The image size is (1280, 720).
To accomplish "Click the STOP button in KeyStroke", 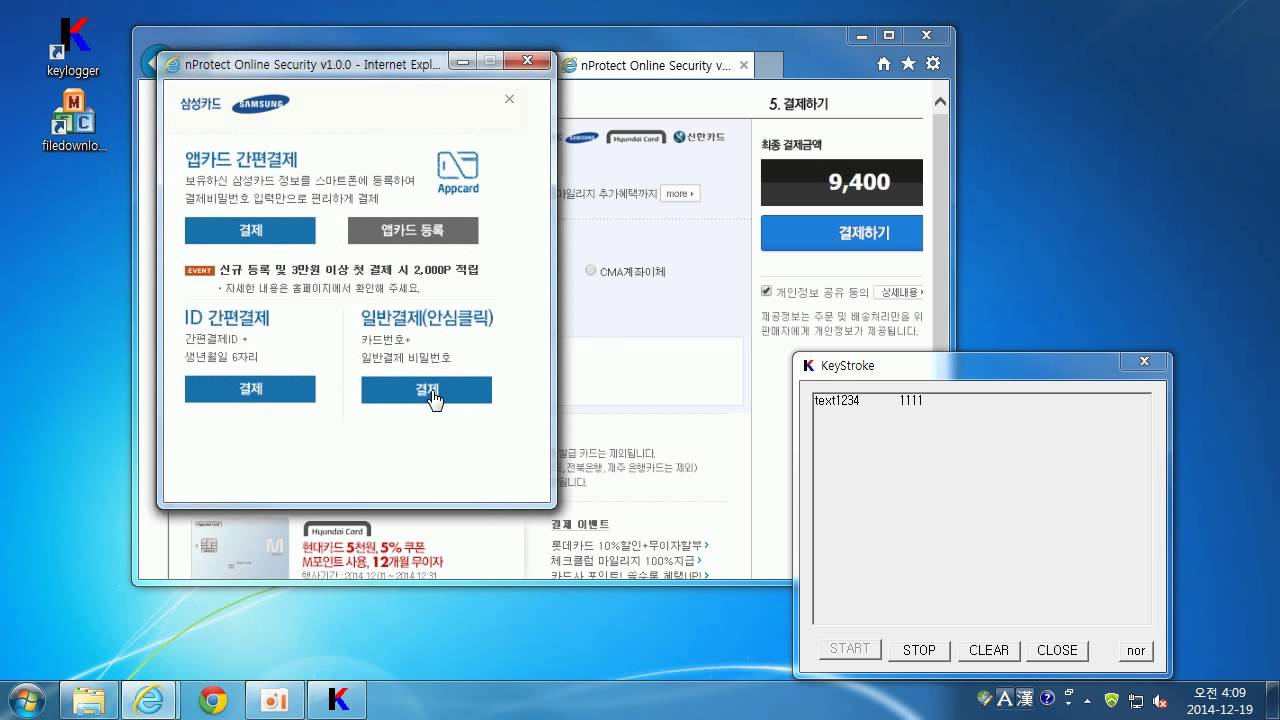I will tap(919, 650).
